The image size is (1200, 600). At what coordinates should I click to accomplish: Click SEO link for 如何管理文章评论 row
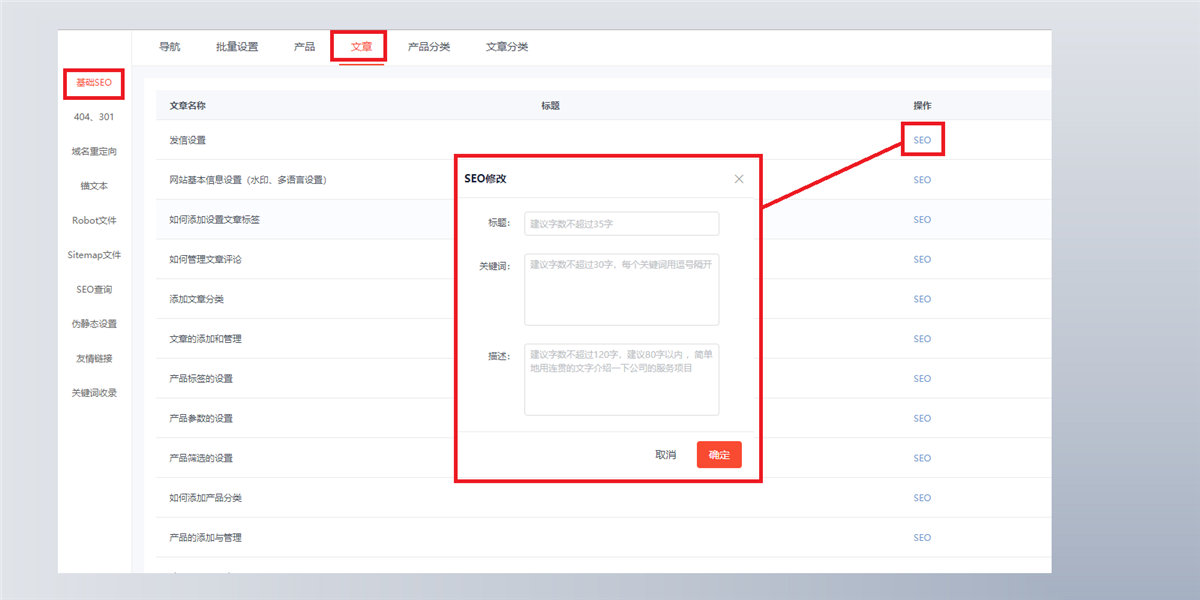tap(922, 259)
